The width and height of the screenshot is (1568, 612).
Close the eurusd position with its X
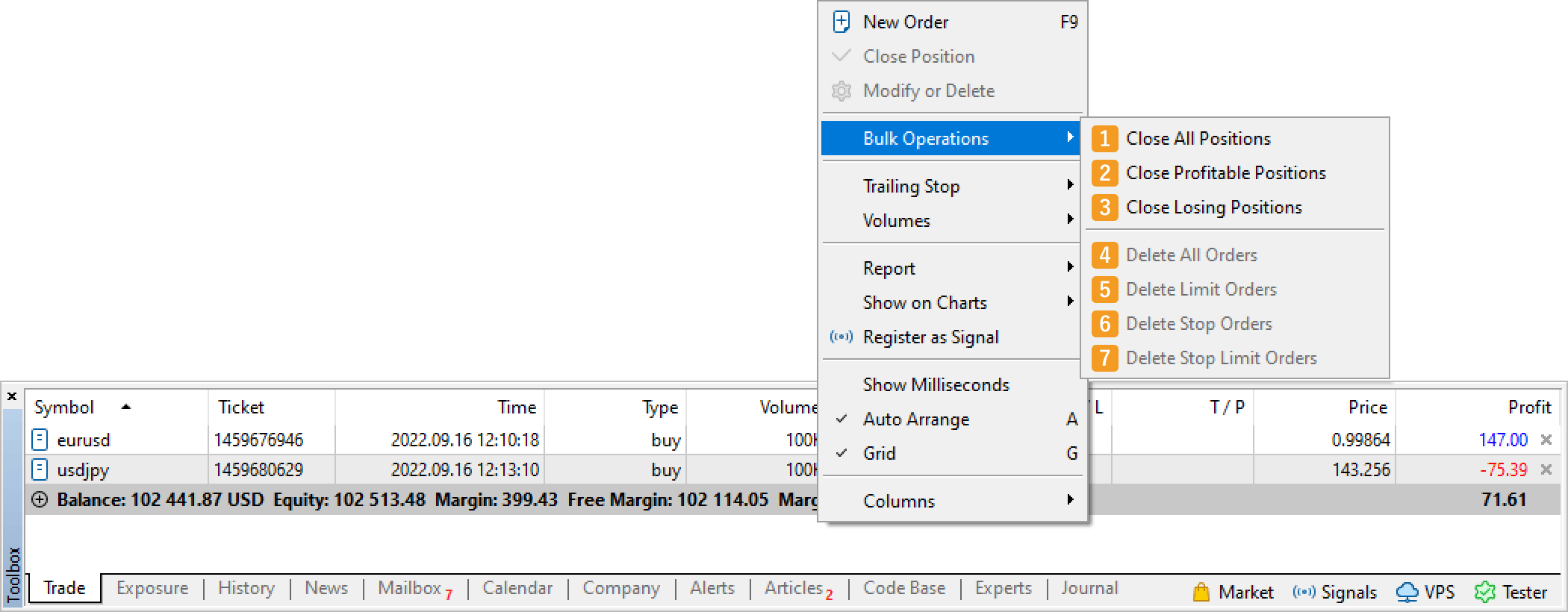click(x=1546, y=440)
